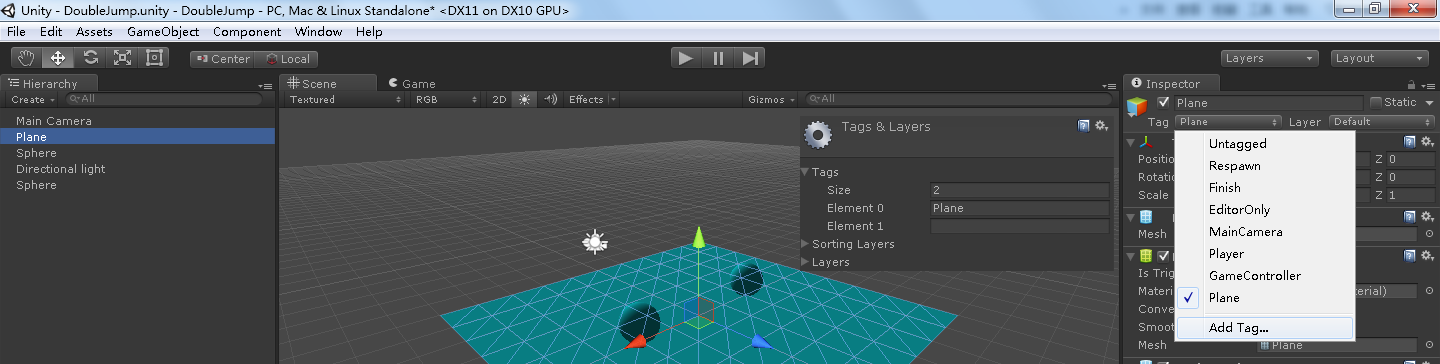Open the Gizmos dropdown
This screenshot has height=364, width=1440.
click(771, 99)
